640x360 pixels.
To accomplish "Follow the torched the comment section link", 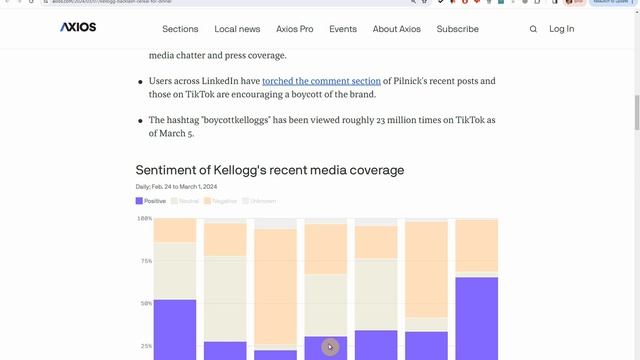I will 321,81.
